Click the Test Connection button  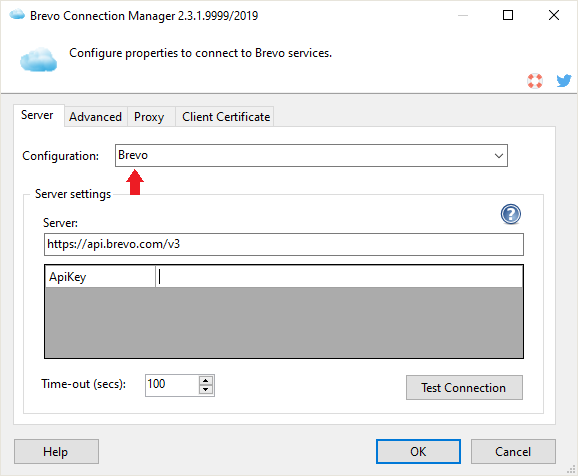click(x=464, y=388)
